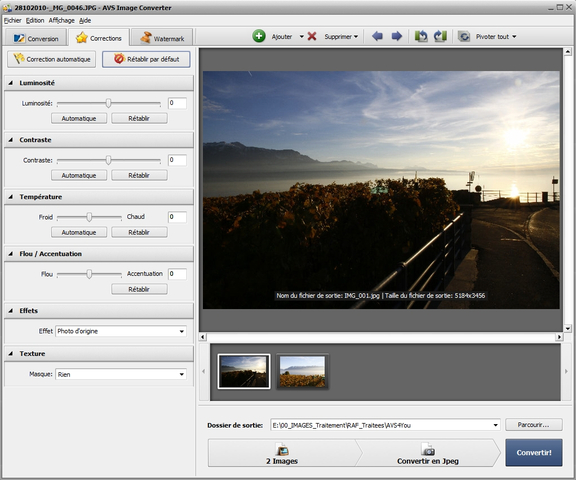The height and width of the screenshot is (480, 576).
Task: Click the Accentuation value field
Action: 177,274
